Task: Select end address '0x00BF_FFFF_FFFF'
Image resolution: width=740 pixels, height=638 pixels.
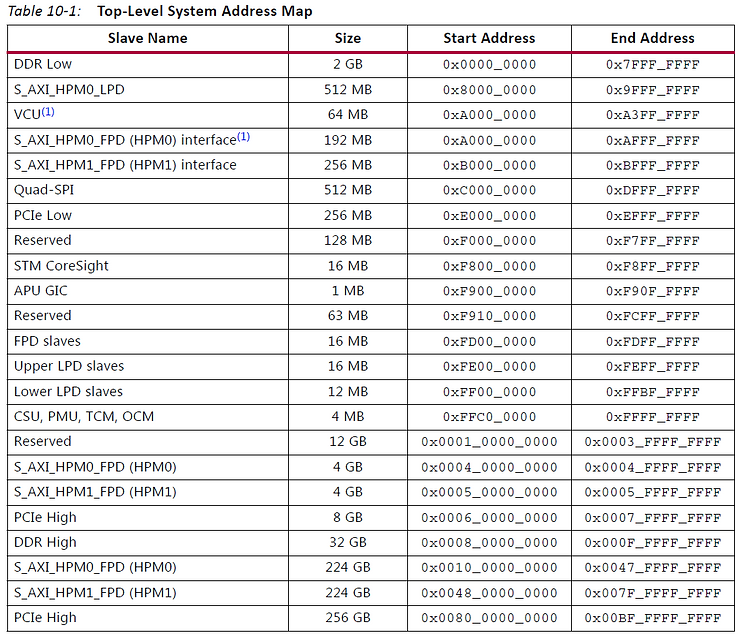Action: tap(653, 618)
